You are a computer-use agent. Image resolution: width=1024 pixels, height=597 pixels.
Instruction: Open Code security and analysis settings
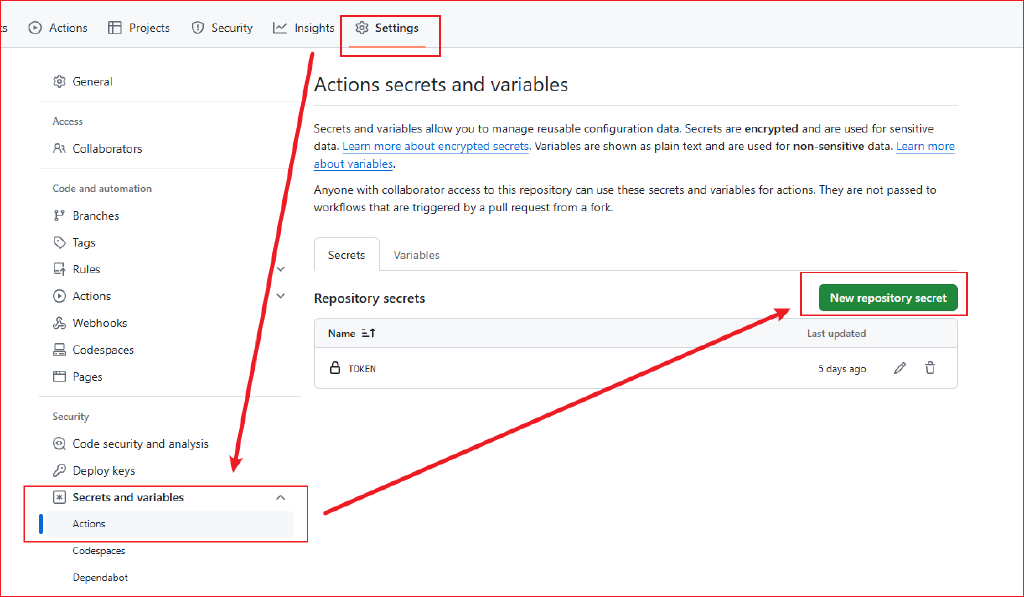pos(140,444)
